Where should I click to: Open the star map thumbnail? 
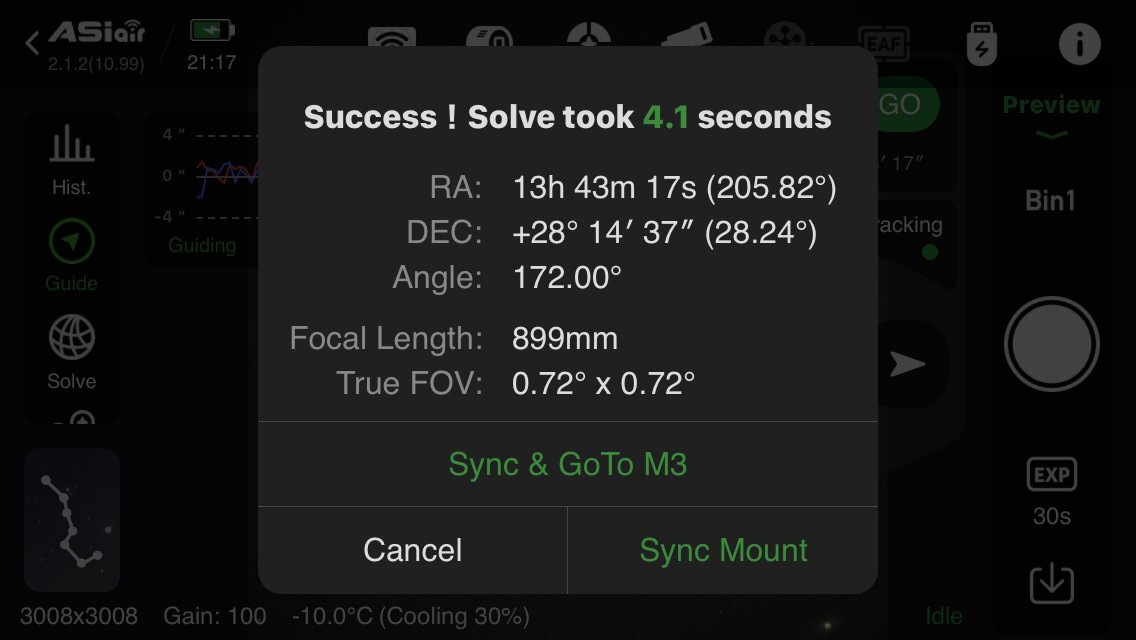pos(72,520)
